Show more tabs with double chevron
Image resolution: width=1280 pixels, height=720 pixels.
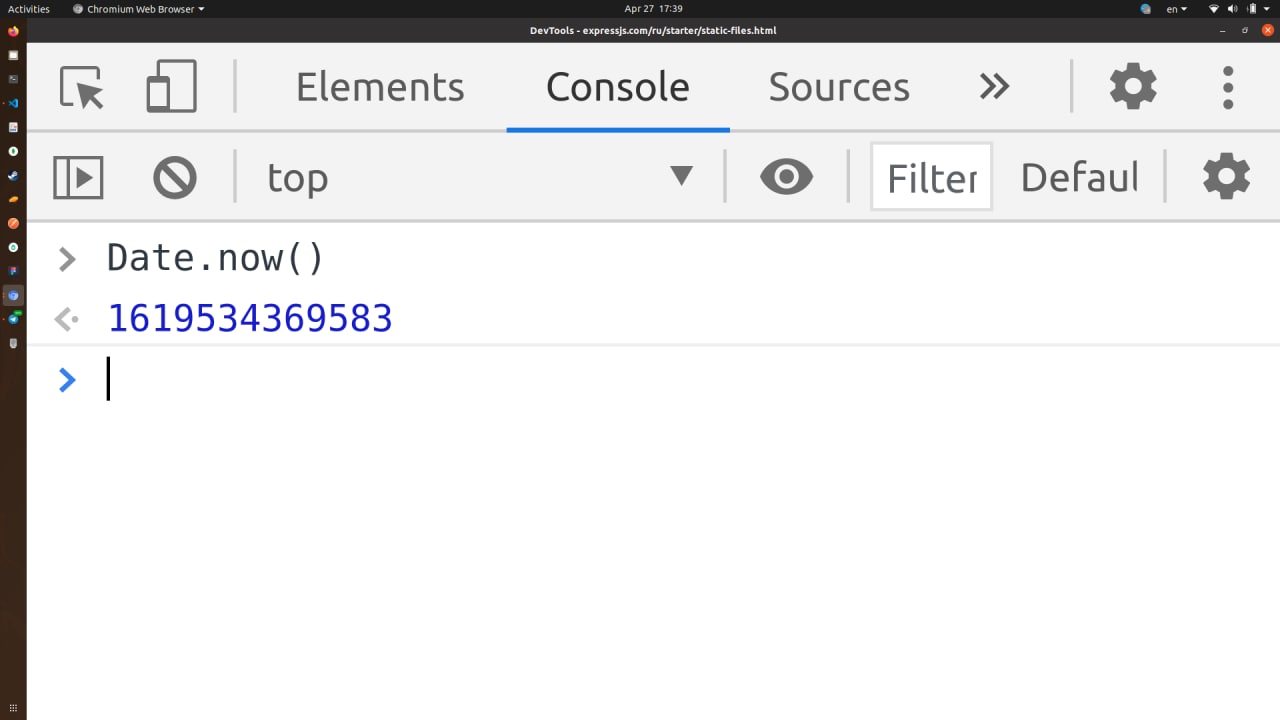[994, 87]
